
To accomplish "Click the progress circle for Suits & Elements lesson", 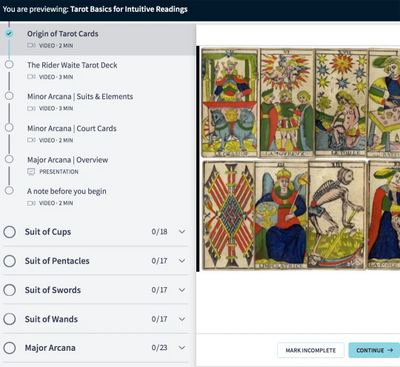I will (x=9, y=96).
